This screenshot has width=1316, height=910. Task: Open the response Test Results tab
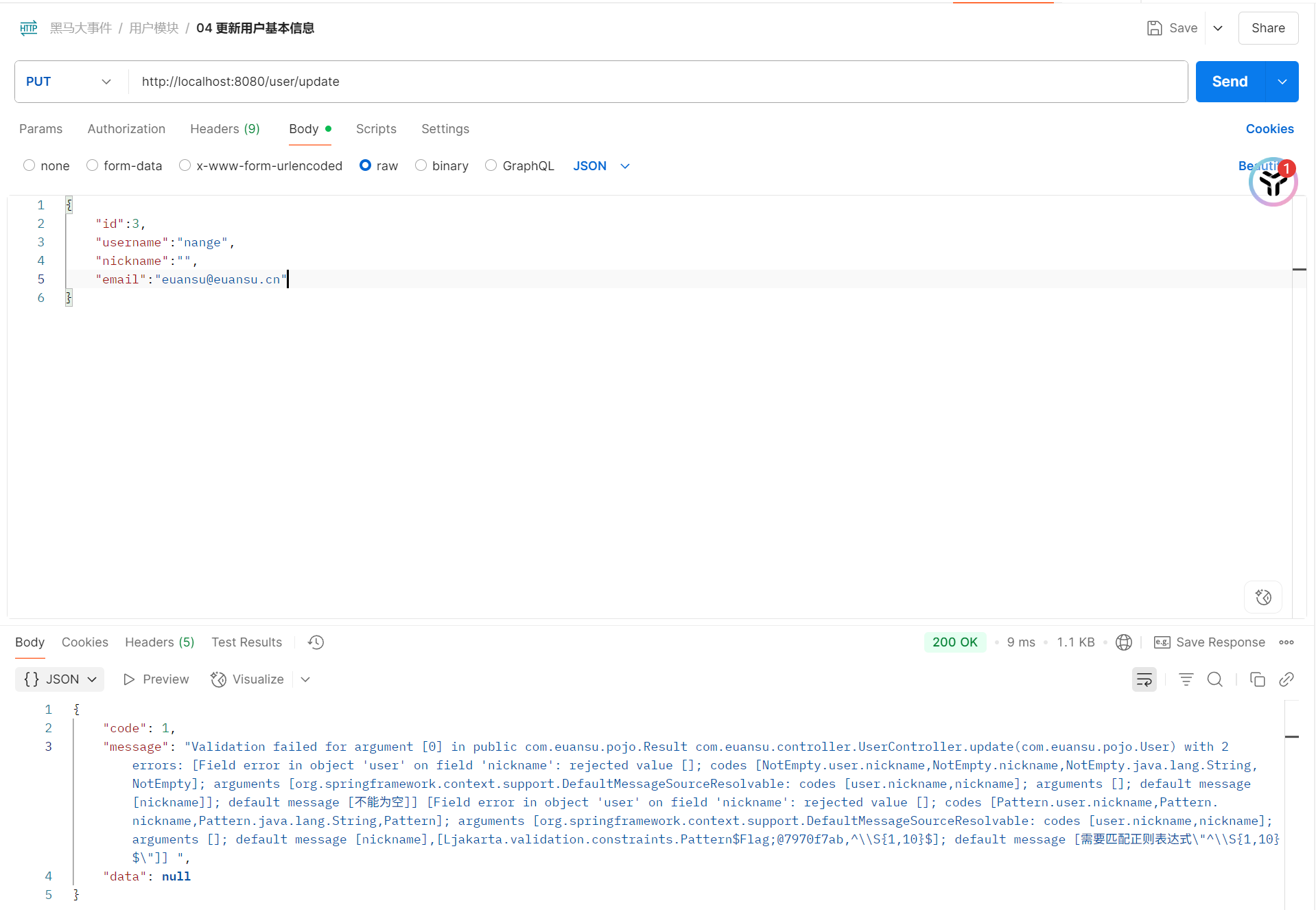coord(246,642)
